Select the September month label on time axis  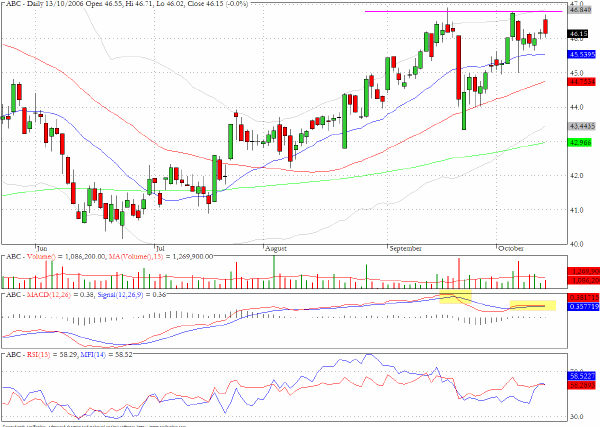coord(406,248)
